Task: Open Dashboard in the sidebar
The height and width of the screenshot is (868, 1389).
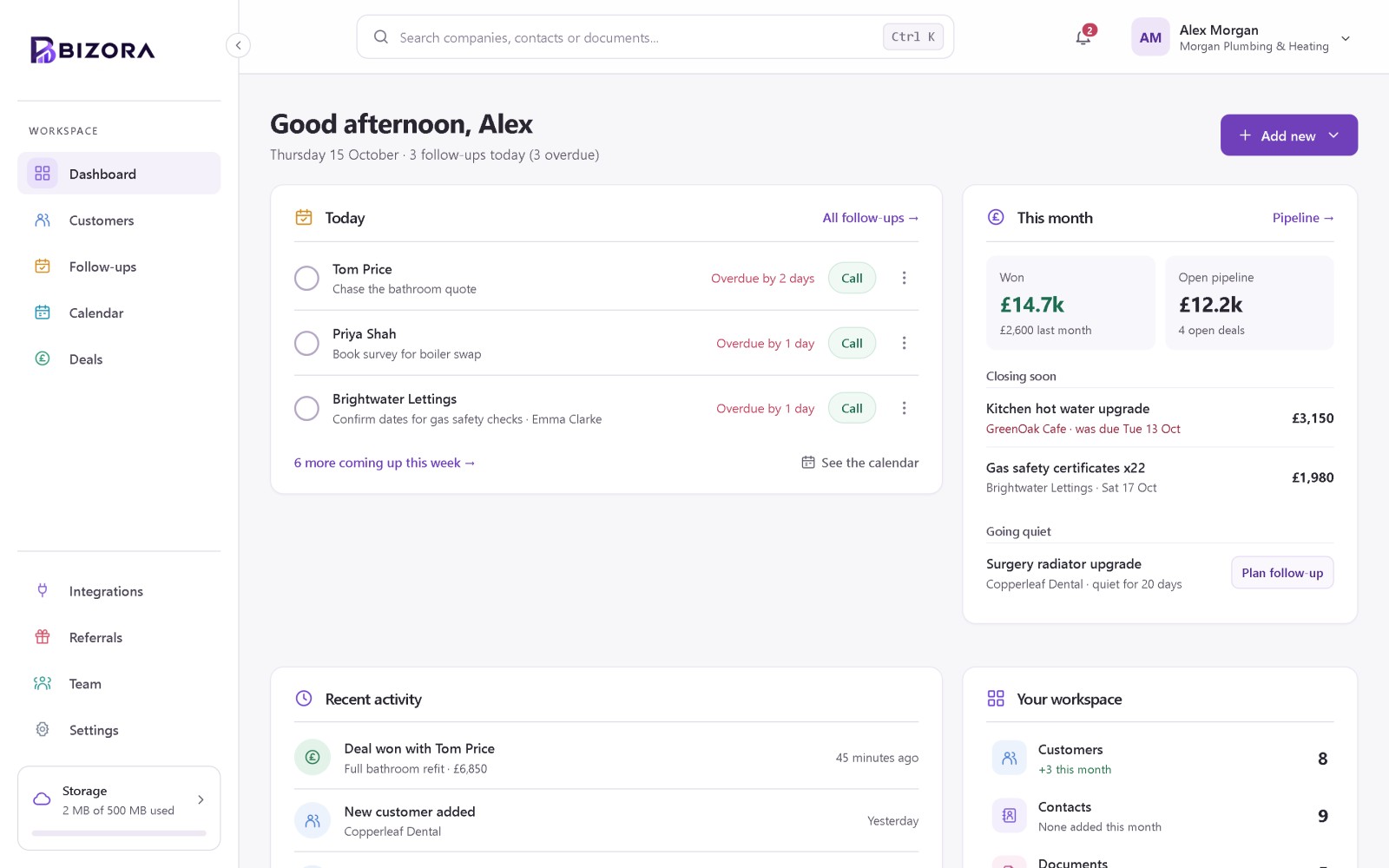Action: 119,174
